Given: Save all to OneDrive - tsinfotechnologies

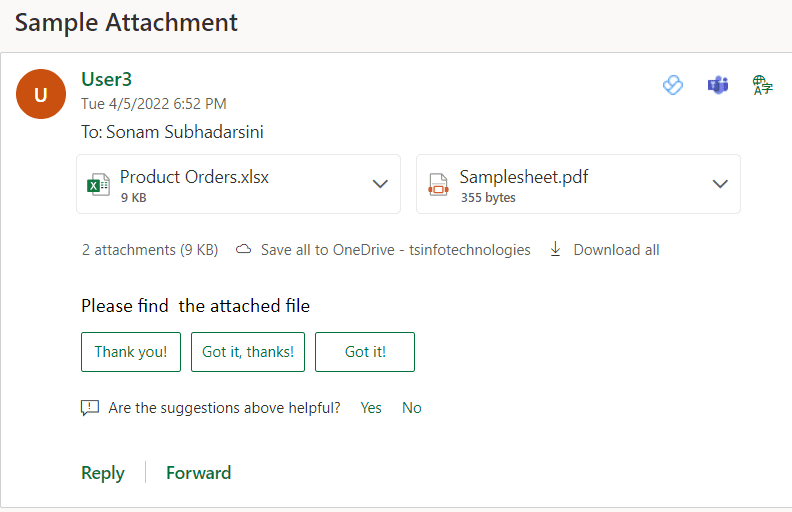Looking at the screenshot, I should click(395, 250).
